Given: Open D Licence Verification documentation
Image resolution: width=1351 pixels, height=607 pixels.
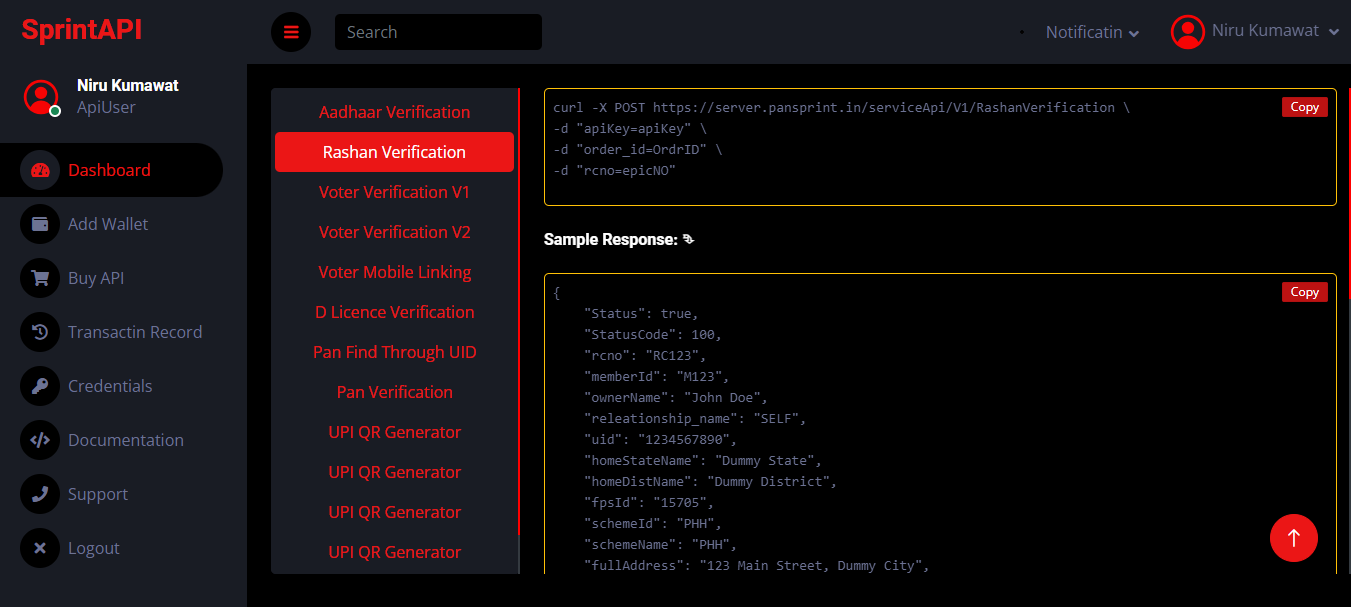Looking at the screenshot, I should click(394, 312).
